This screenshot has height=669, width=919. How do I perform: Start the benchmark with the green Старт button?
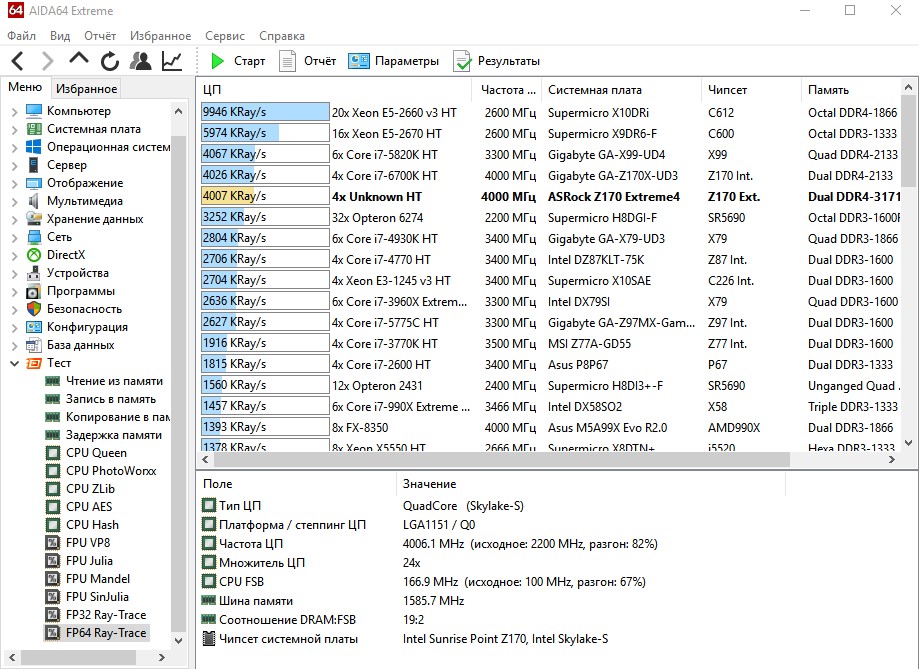[x=238, y=61]
